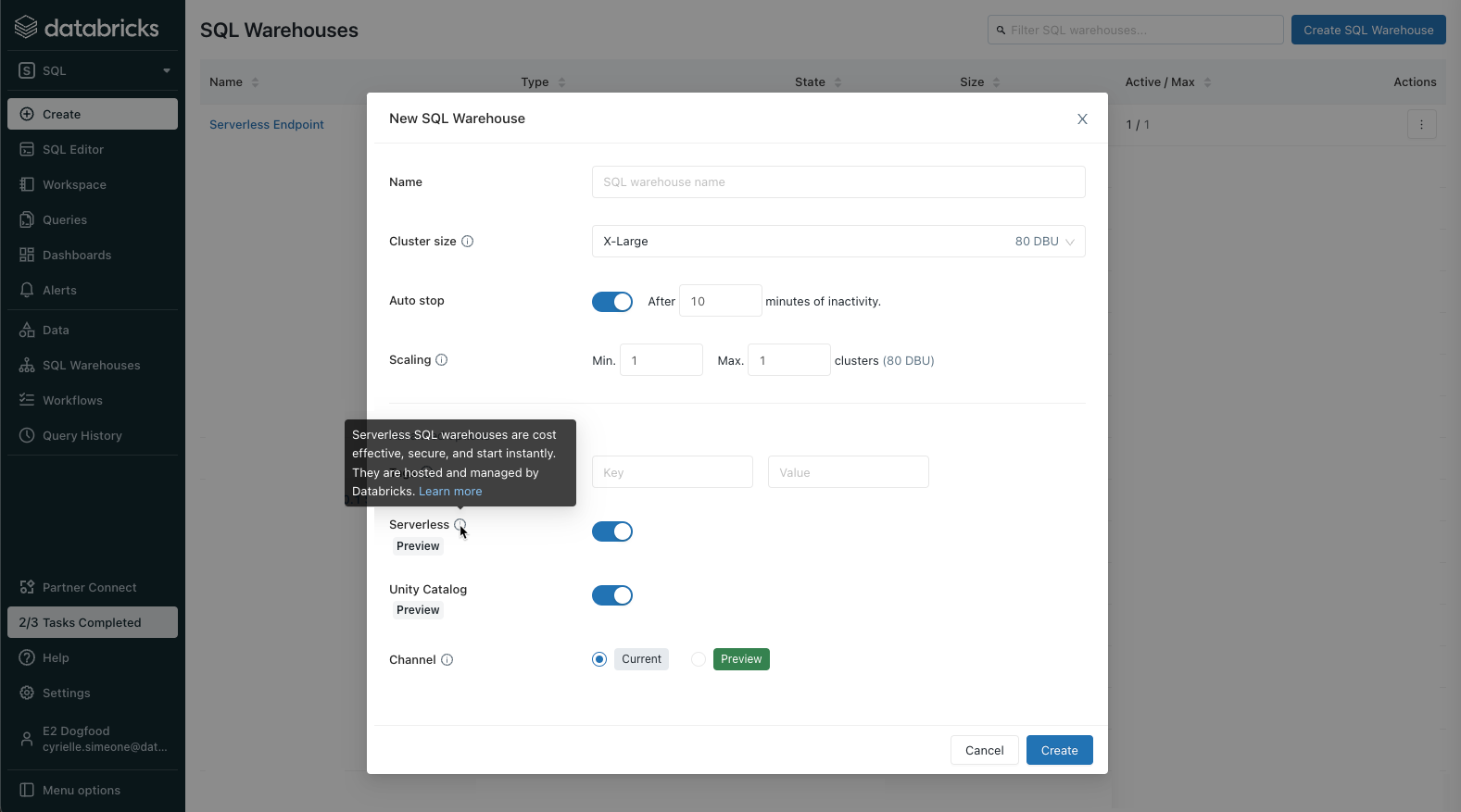Follow the Learn more link in tooltip

tap(450, 492)
